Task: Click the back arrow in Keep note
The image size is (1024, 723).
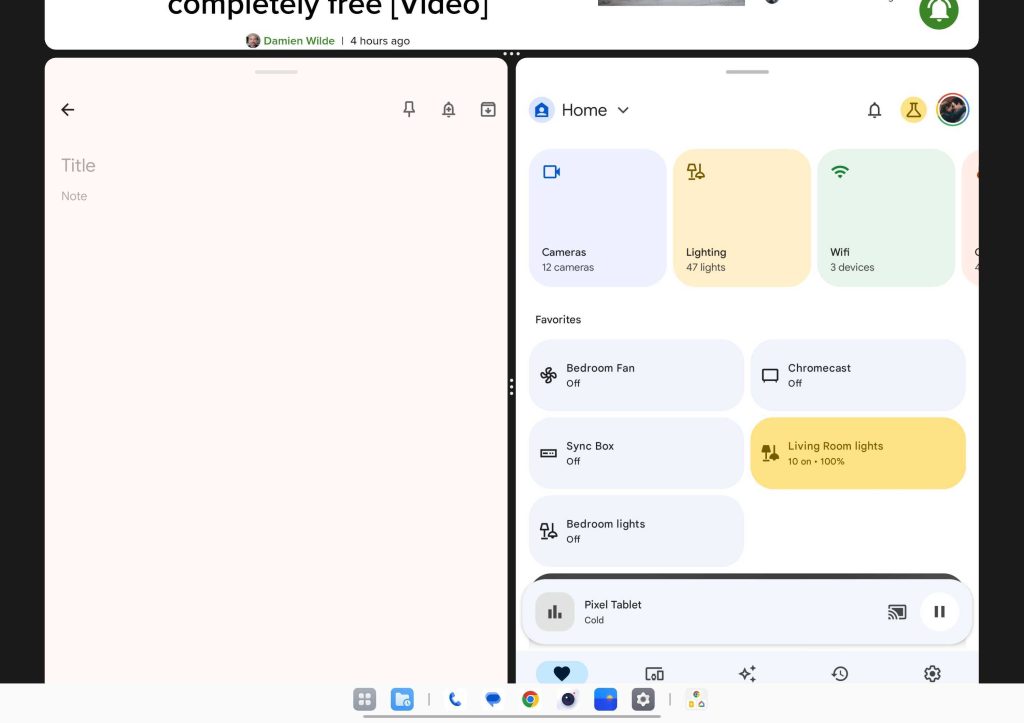Action: point(68,110)
